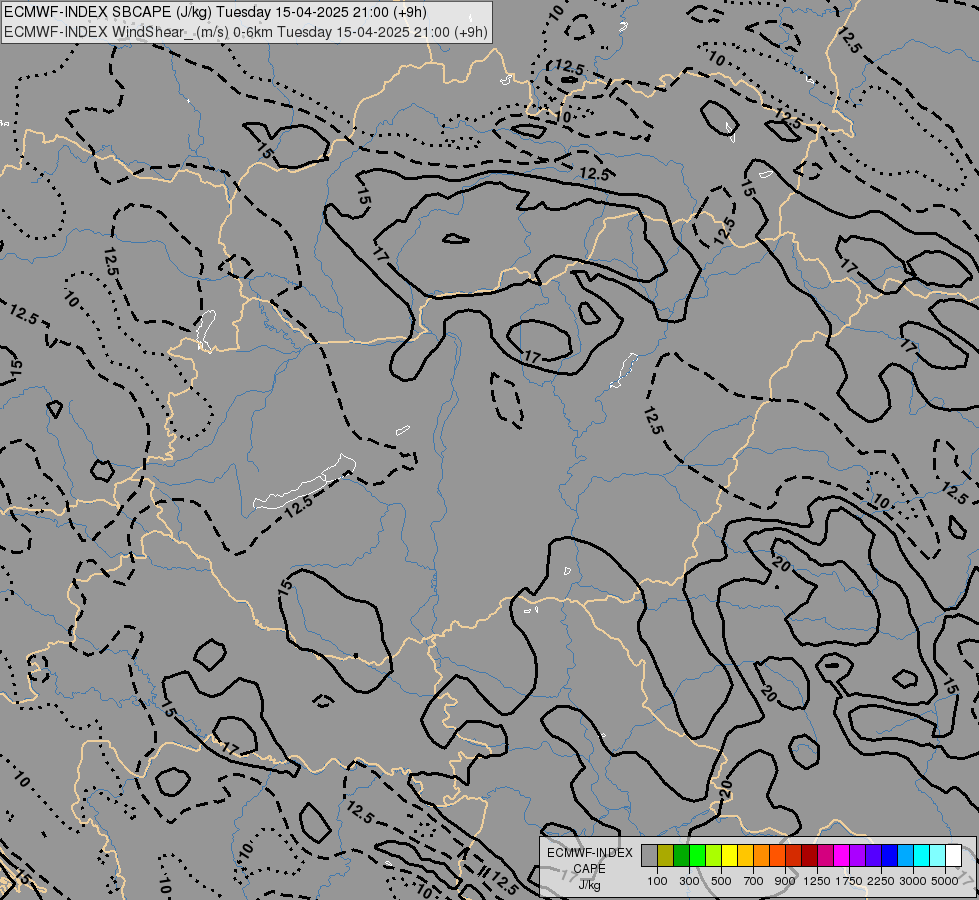Click the amber legend swatch before 700

[x=745, y=856]
